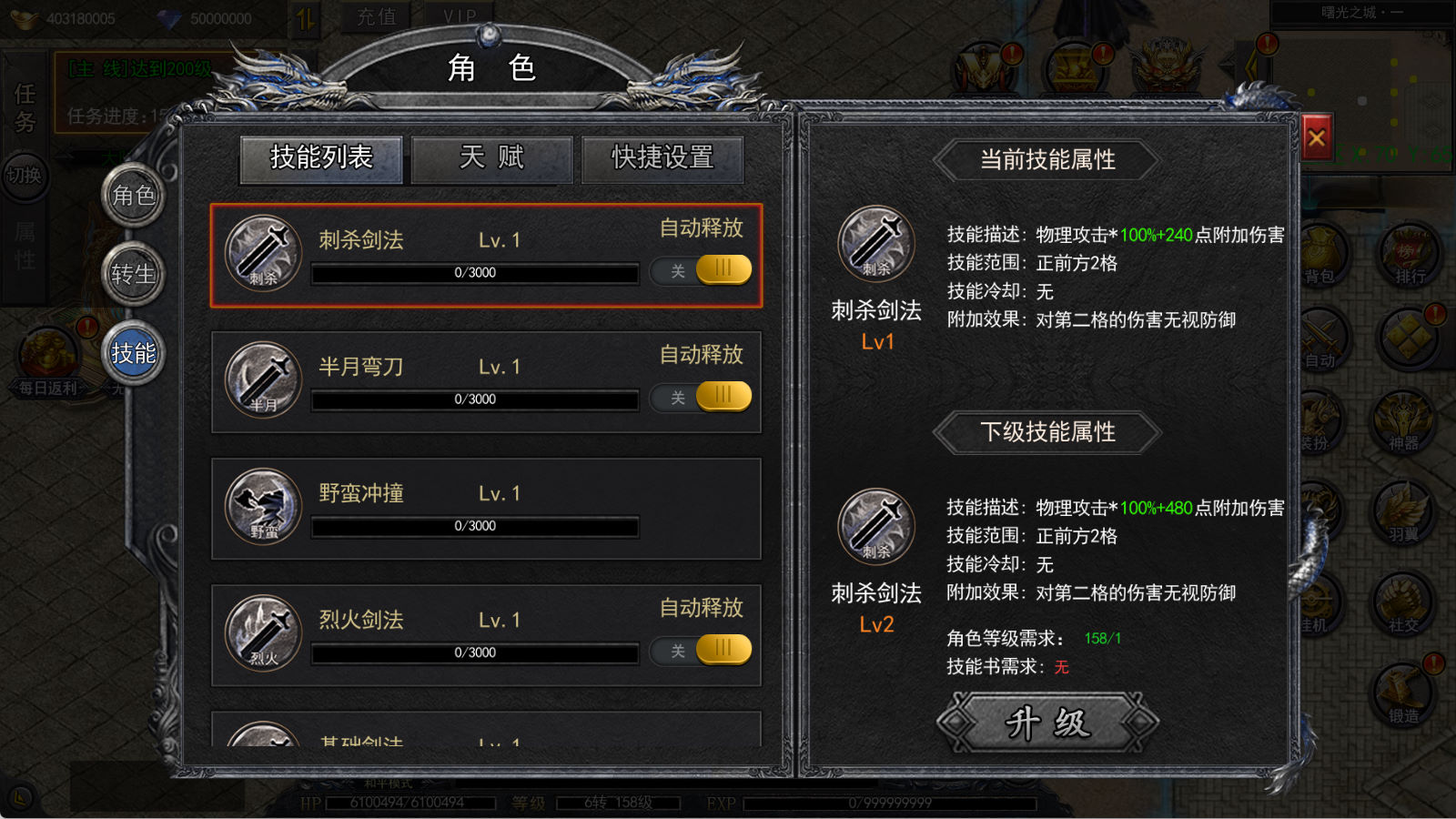
Task: Open the 锻造 forging icon
Action: 1403,694
